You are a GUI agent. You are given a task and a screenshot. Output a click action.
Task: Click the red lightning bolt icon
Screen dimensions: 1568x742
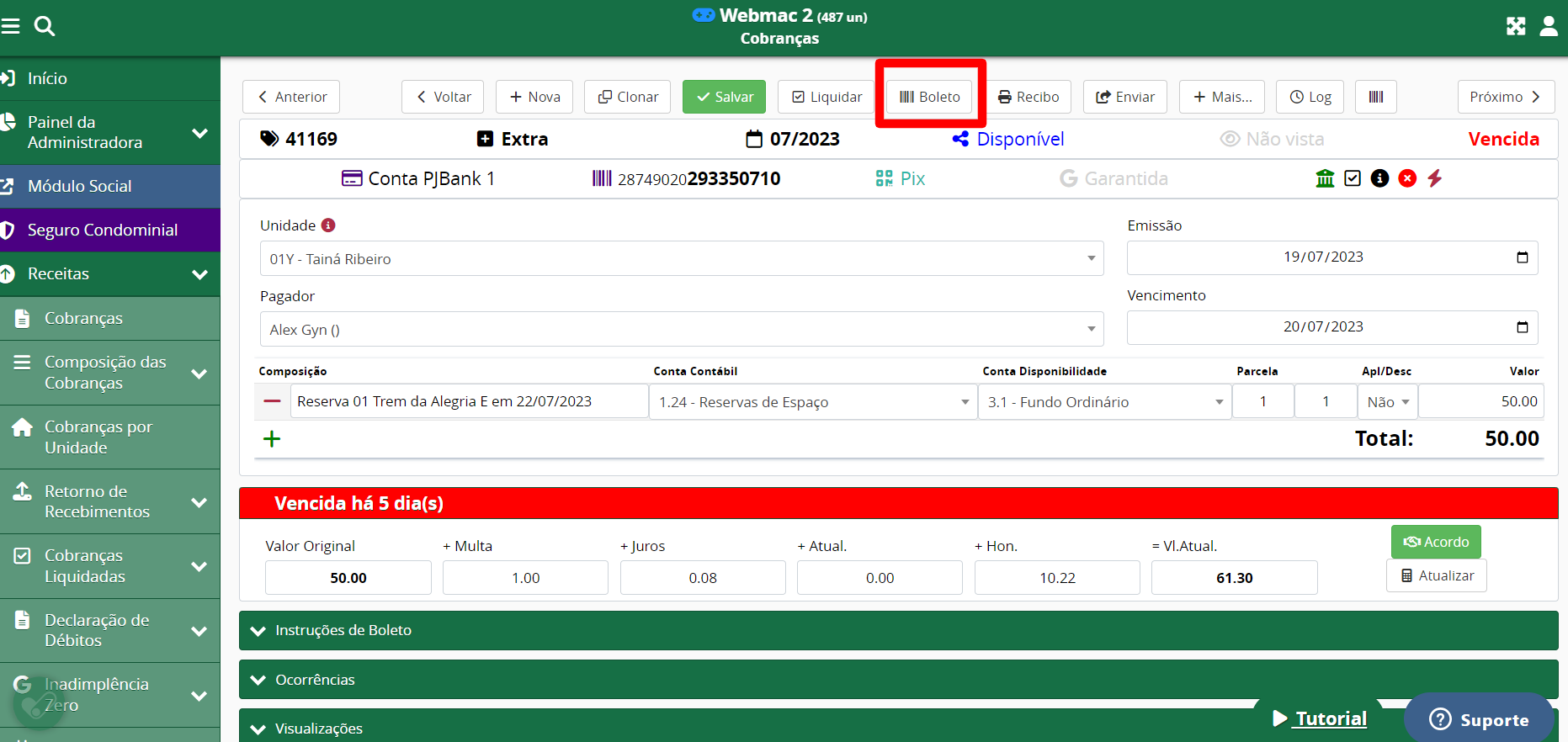(1435, 178)
